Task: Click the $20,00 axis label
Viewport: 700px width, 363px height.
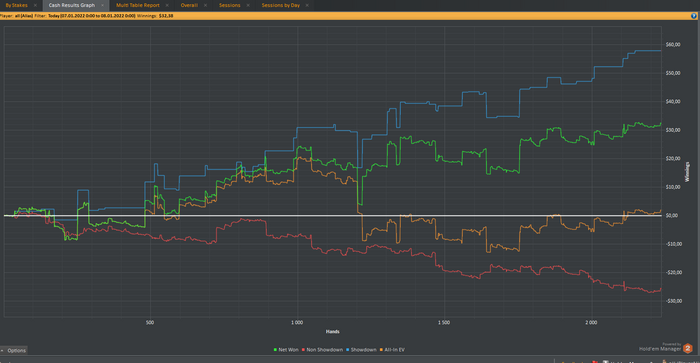Action: click(673, 159)
